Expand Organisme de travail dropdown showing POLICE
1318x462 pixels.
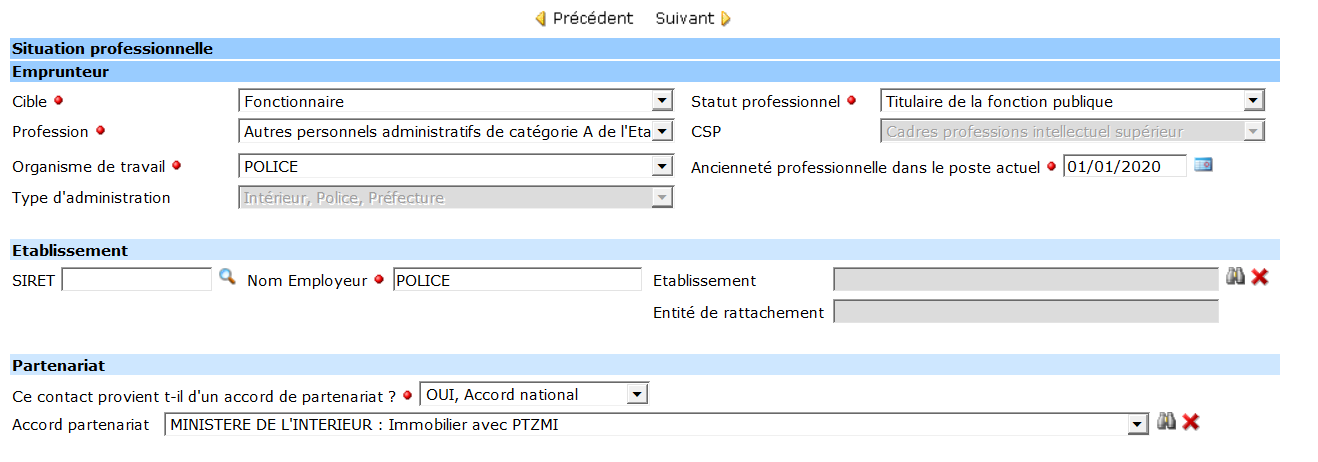(661, 167)
